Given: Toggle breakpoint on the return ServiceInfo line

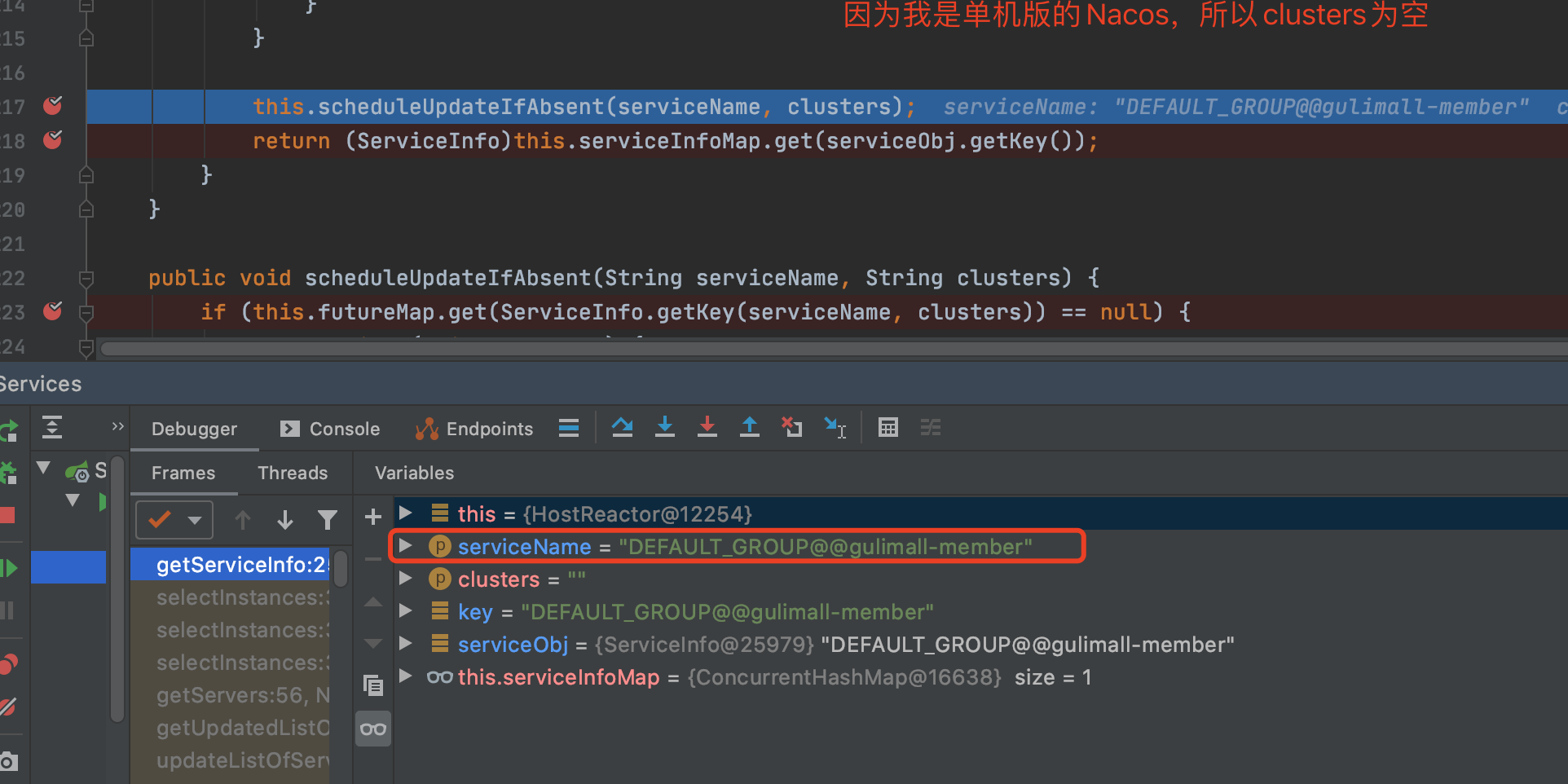Looking at the screenshot, I should [53, 140].
